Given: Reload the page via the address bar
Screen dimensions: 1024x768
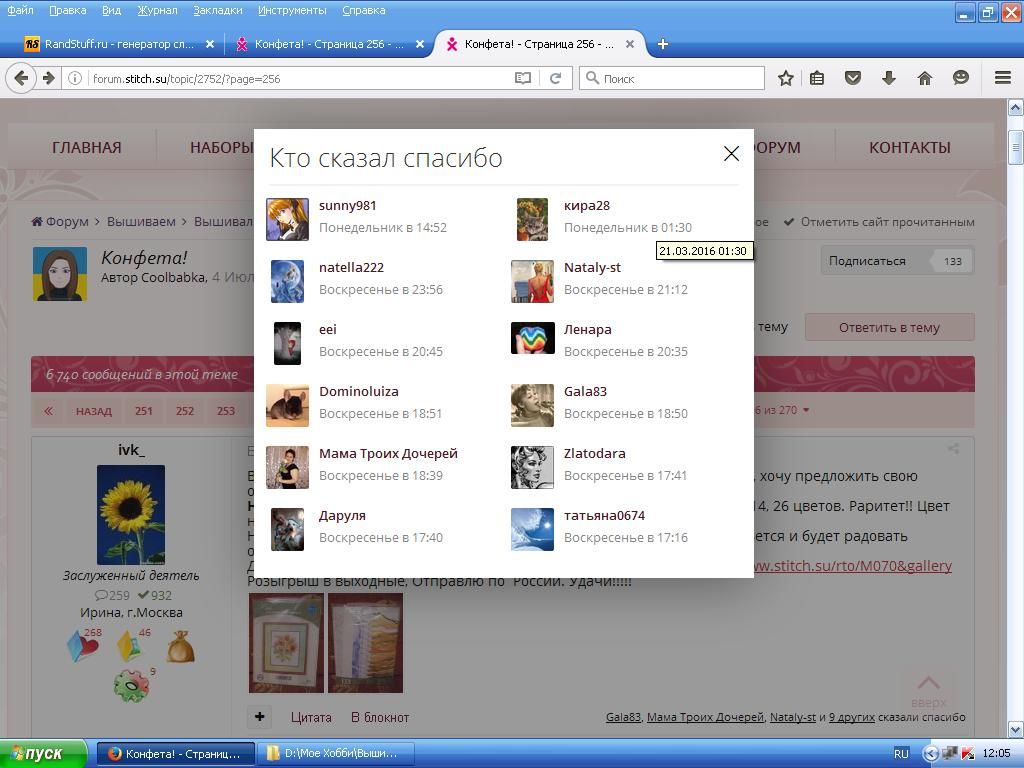Looking at the screenshot, I should click(x=555, y=78).
